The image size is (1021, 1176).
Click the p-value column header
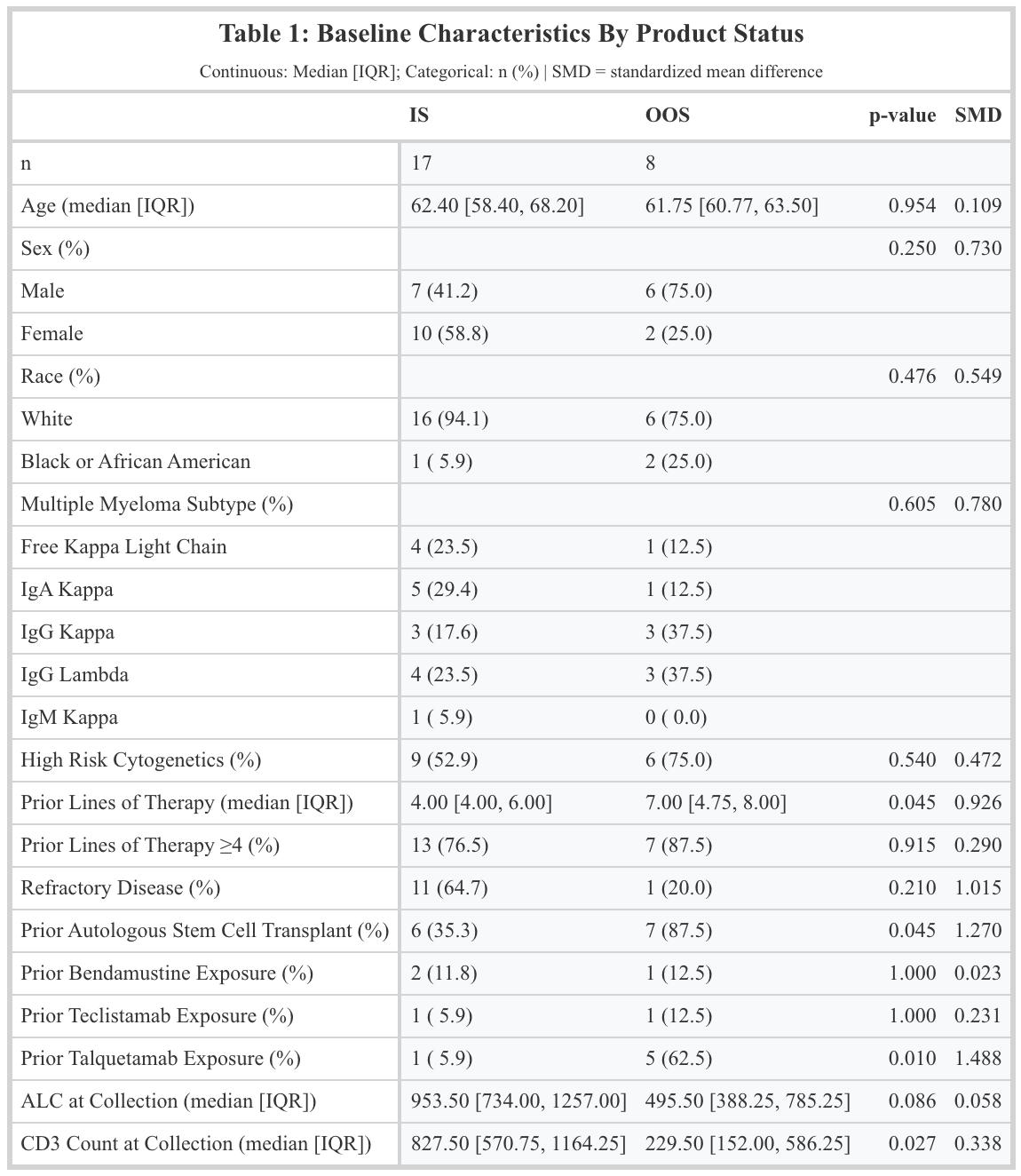pos(901,115)
